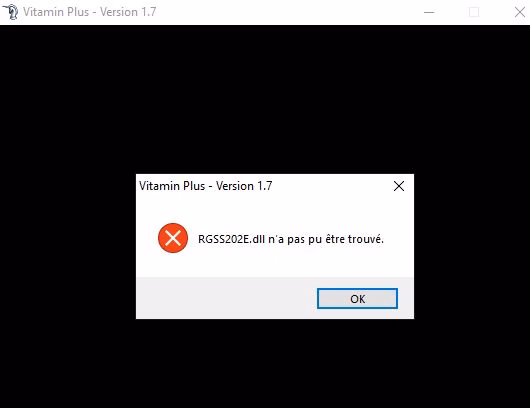Close the Vitamin Plus main window
This screenshot has height=408, width=530.
pos(519,13)
